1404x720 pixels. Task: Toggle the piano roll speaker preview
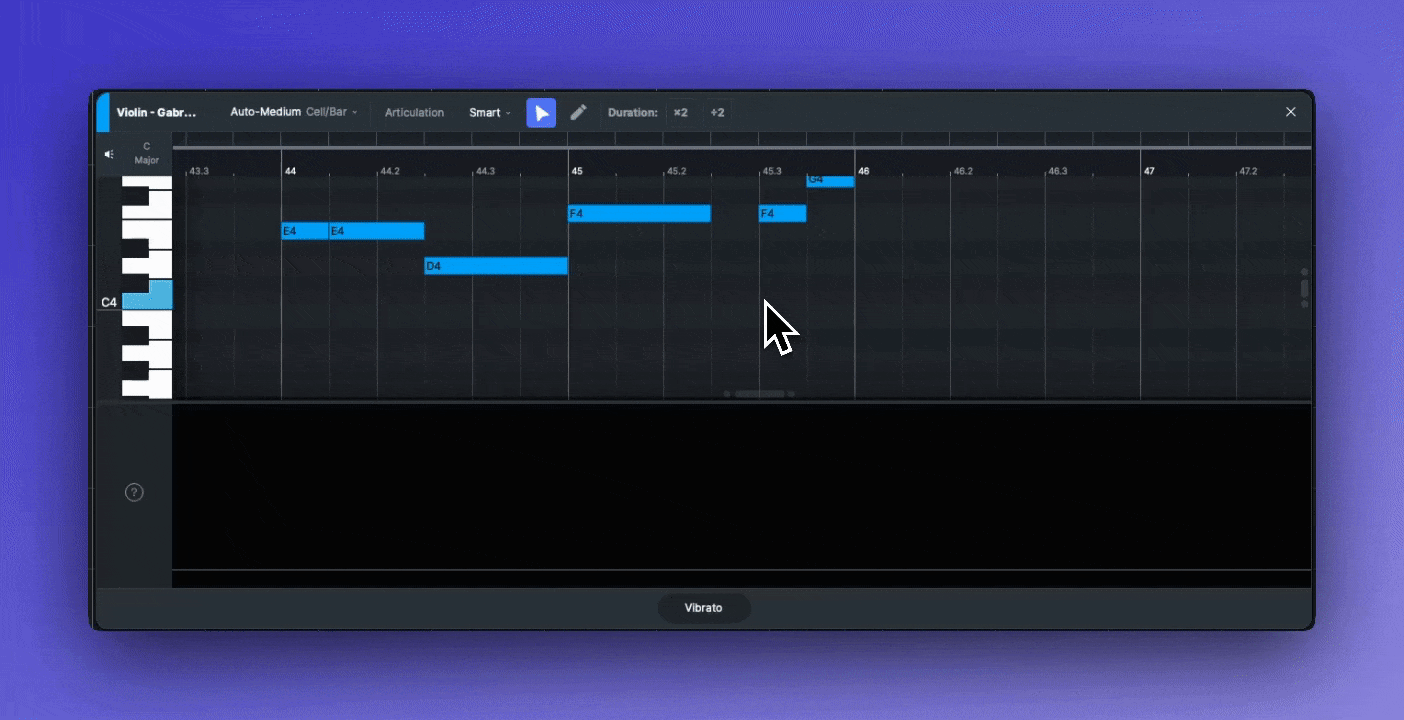pyautogui.click(x=109, y=154)
